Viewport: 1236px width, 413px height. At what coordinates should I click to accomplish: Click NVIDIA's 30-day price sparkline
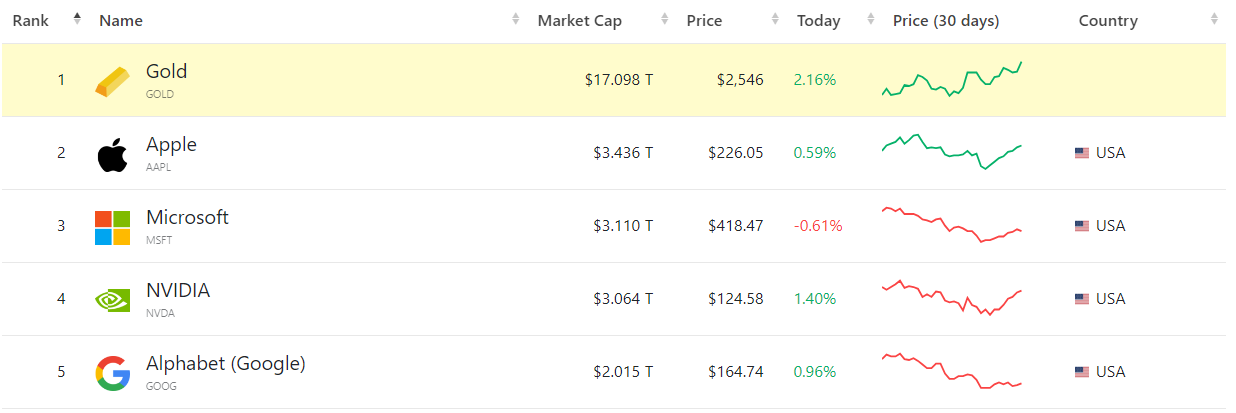point(951,298)
